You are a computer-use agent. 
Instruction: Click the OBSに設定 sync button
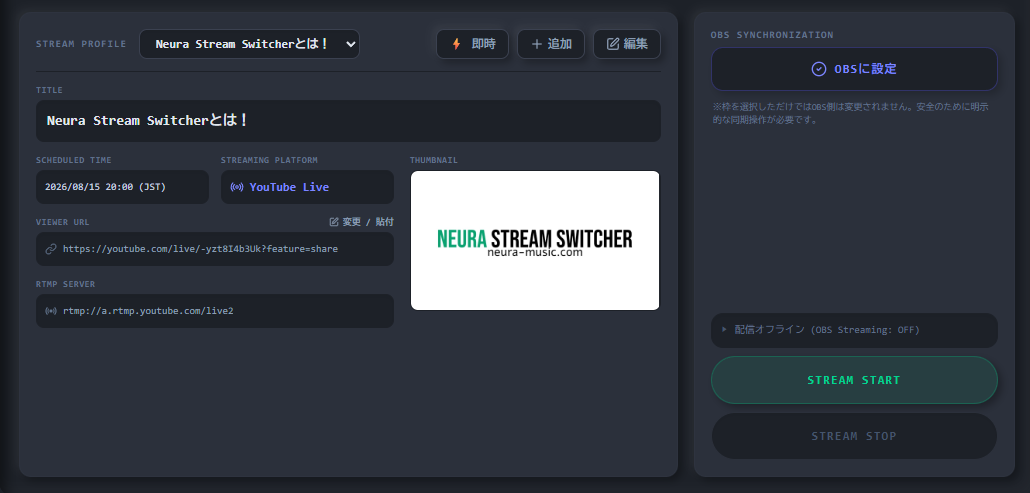coord(854,69)
